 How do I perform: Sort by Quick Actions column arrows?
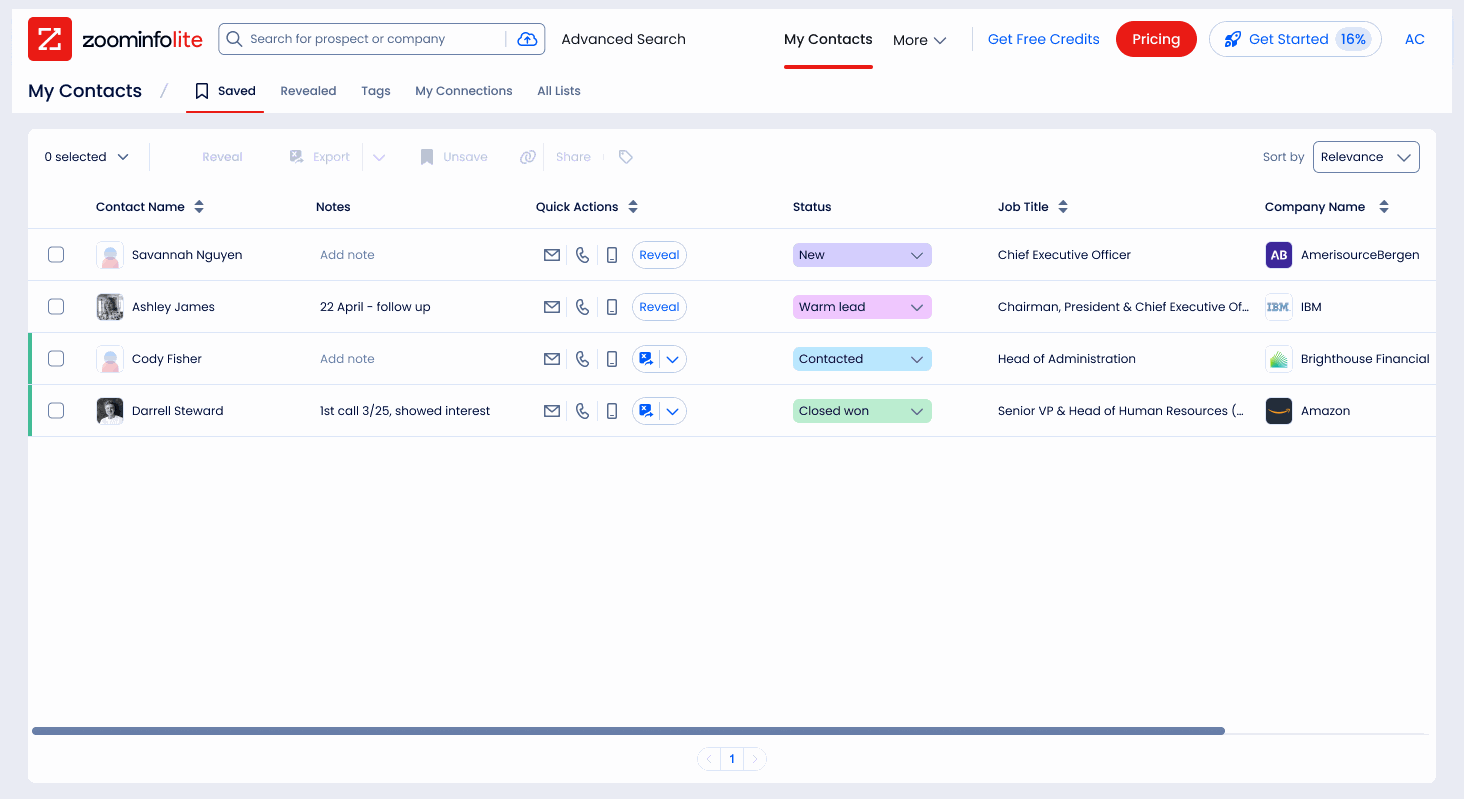tap(633, 207)
